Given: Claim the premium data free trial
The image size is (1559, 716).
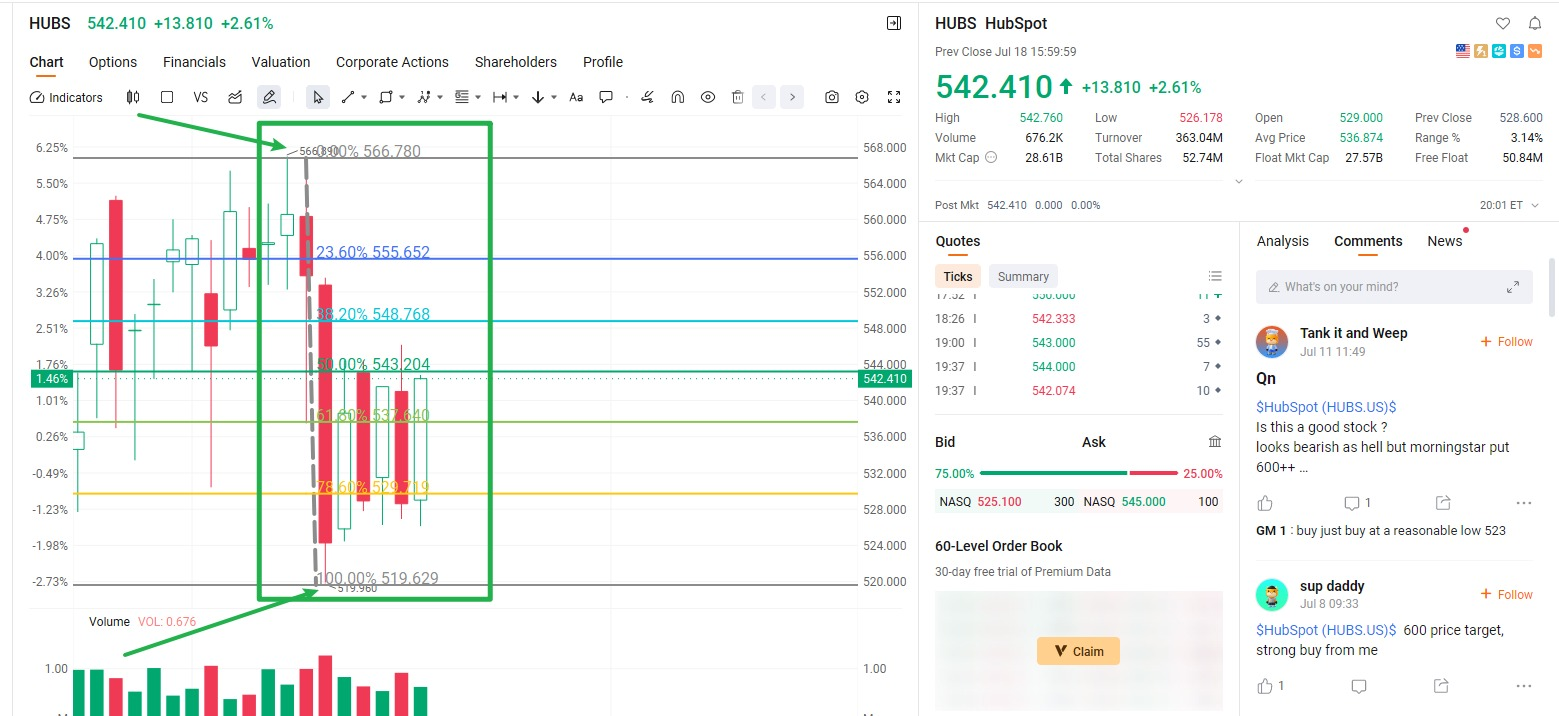Looking at the screenshot, I should point(1079,651).
